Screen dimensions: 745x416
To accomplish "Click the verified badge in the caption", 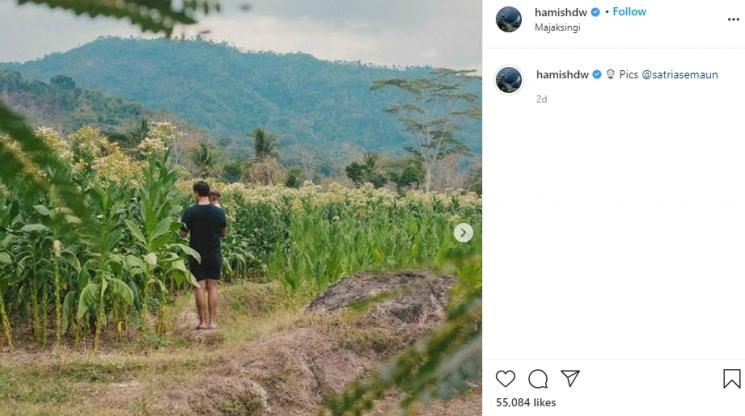I will (x=597, y=74).
